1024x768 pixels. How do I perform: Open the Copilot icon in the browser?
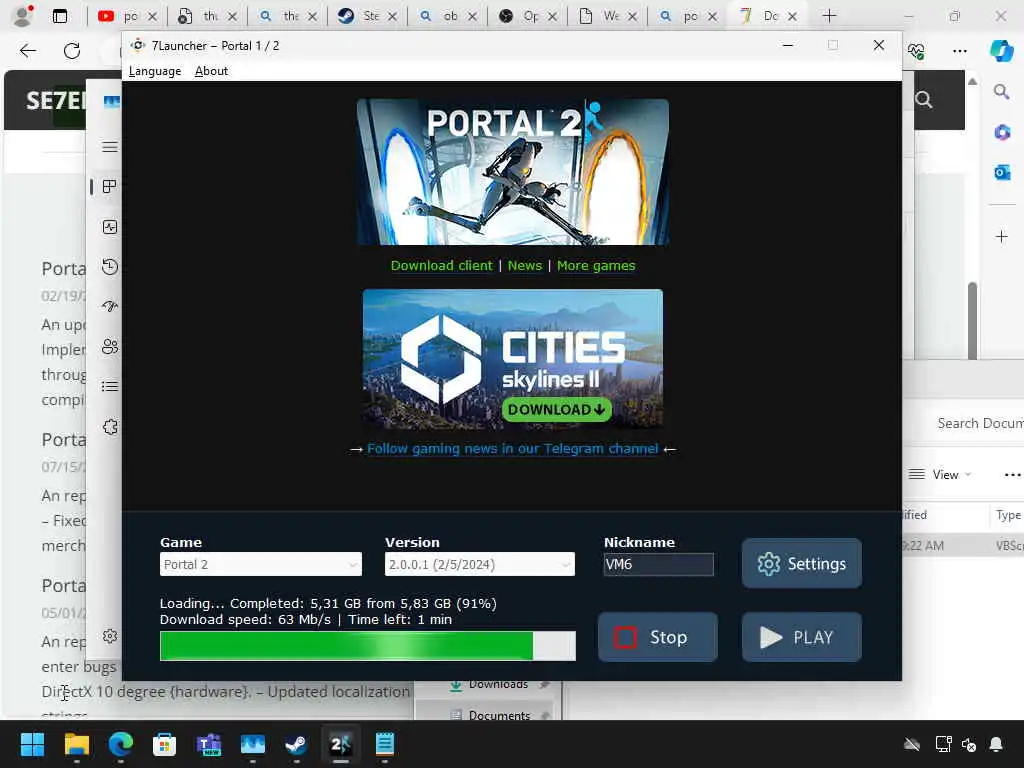click(x=1001, y=51)
